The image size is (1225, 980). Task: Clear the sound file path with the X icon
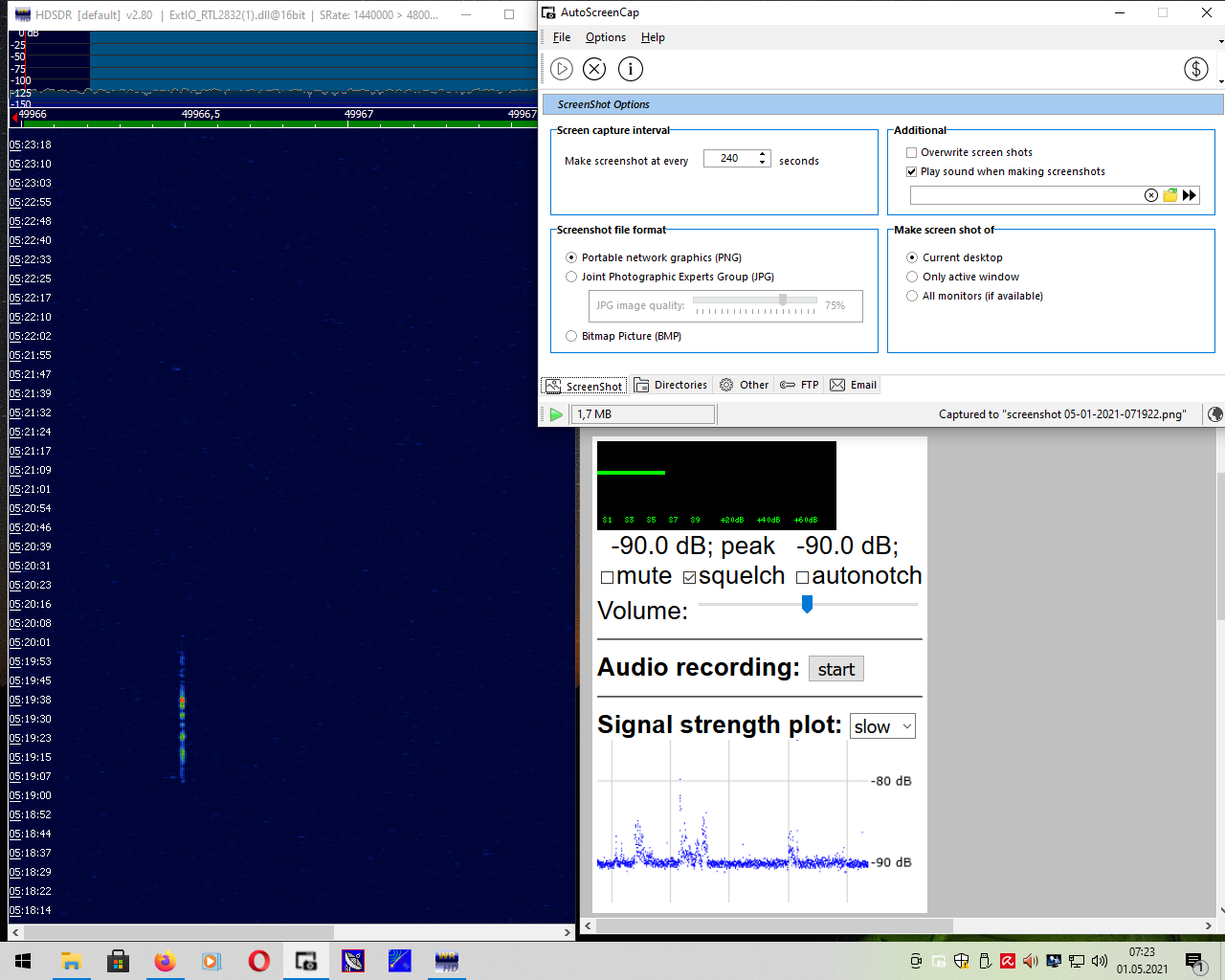(x=1151, y=195)
